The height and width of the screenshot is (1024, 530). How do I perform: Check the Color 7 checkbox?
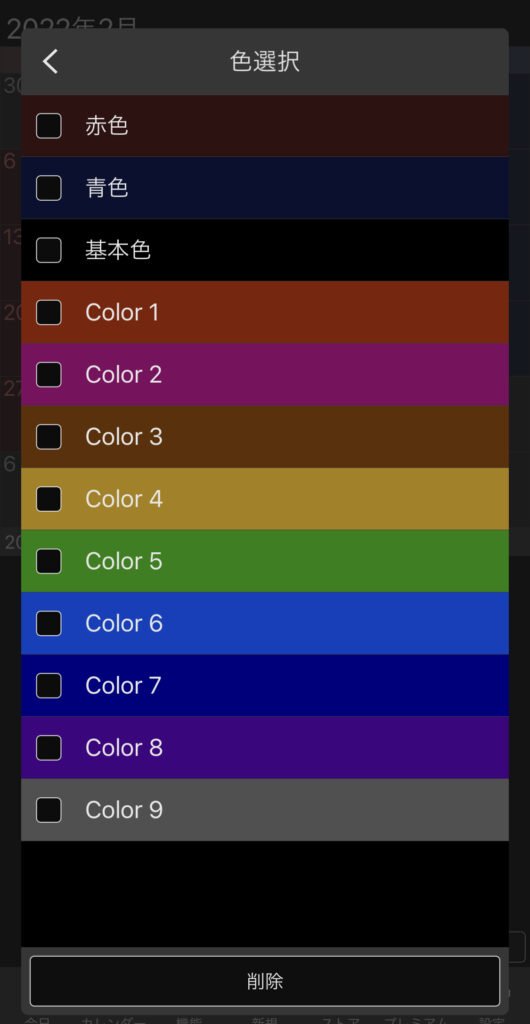tap(49, 685)
